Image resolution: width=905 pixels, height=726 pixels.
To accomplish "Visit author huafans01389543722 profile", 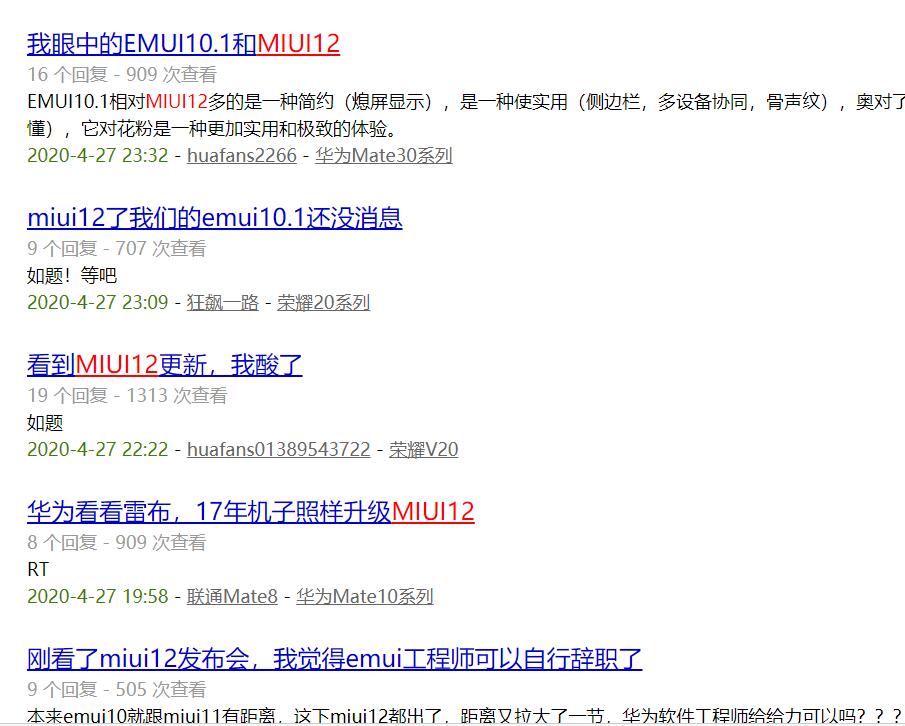I will click(x=279, y=450).
